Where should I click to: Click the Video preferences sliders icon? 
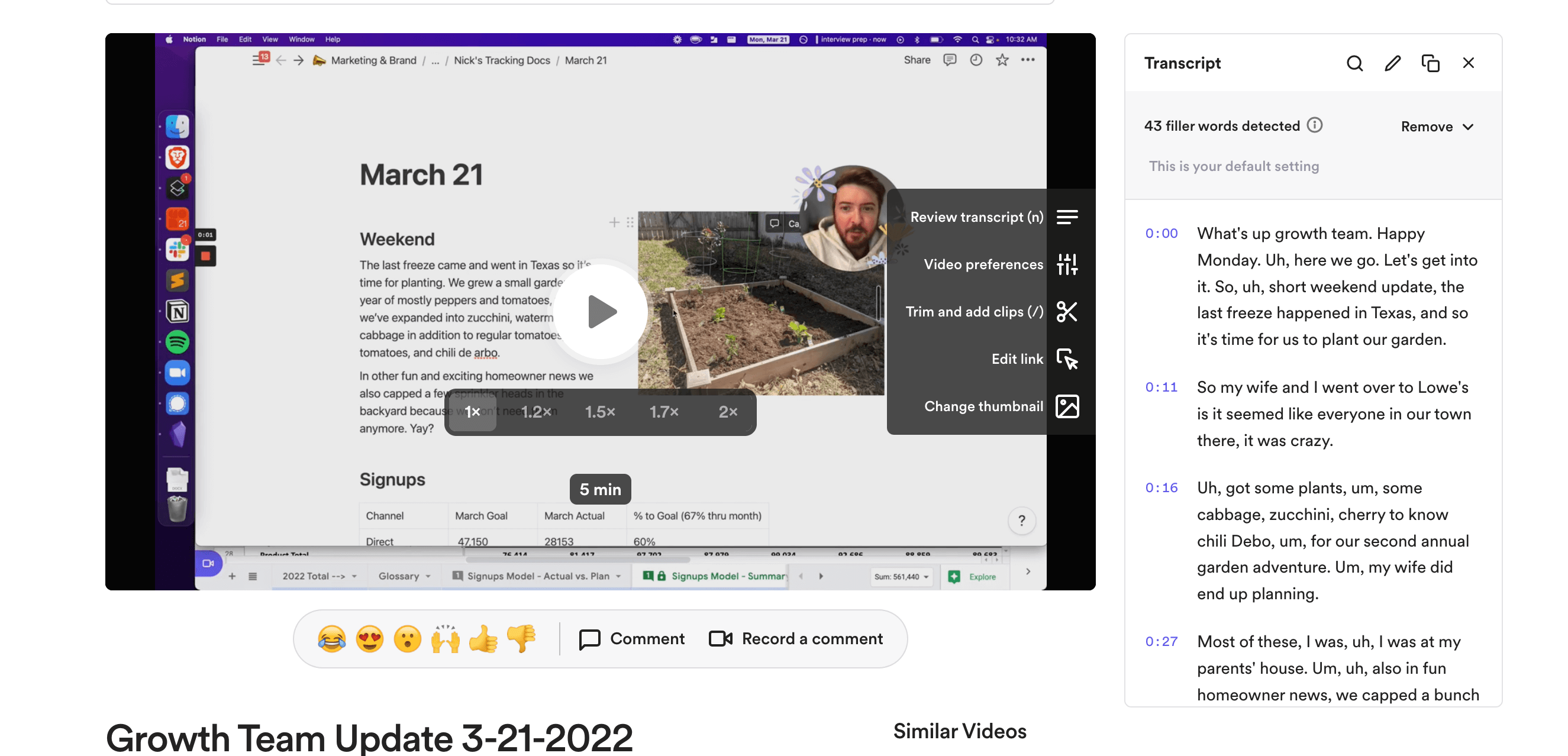click(1067, 264)
